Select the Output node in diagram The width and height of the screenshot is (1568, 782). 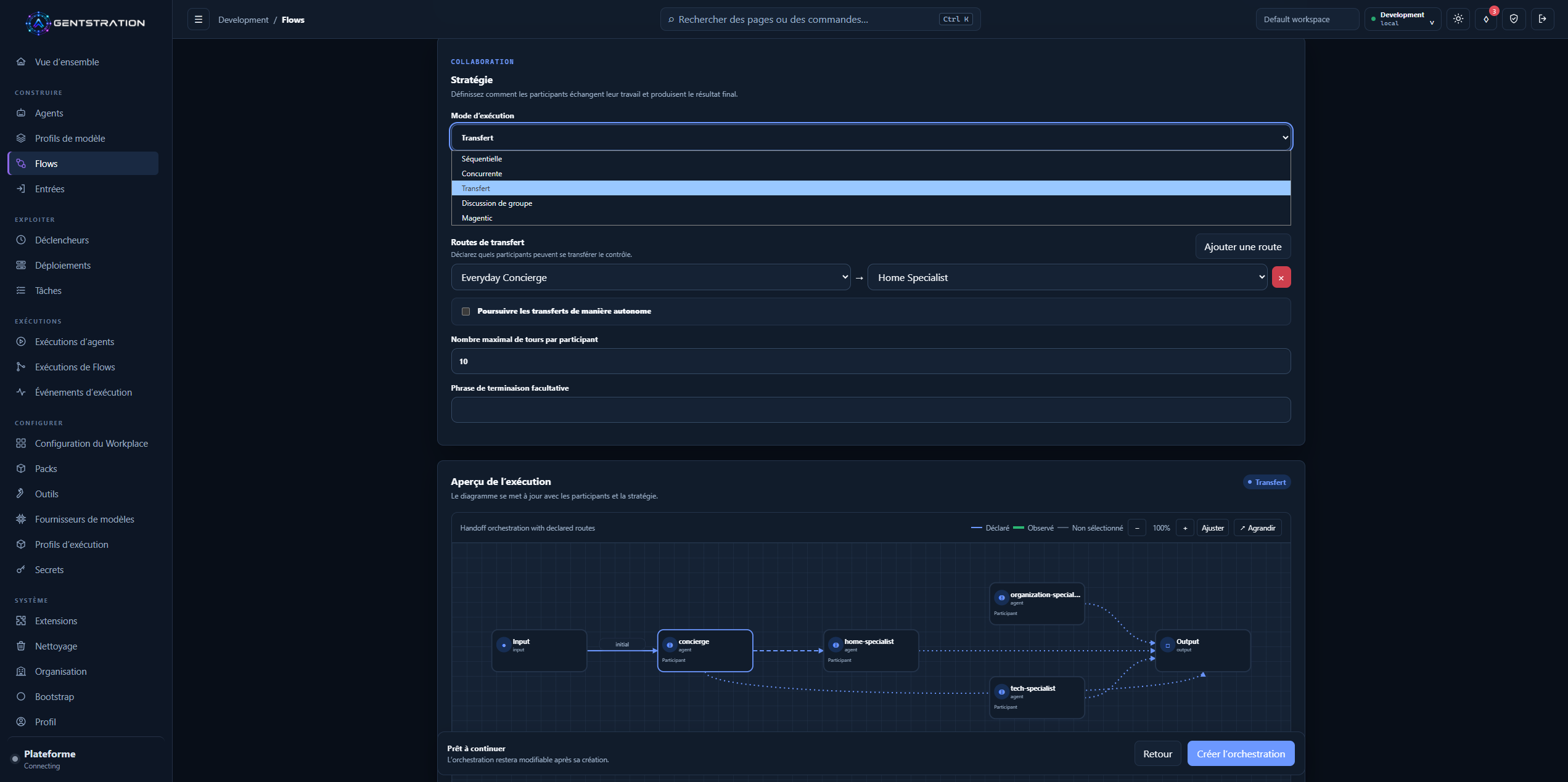click(1202, 650)
